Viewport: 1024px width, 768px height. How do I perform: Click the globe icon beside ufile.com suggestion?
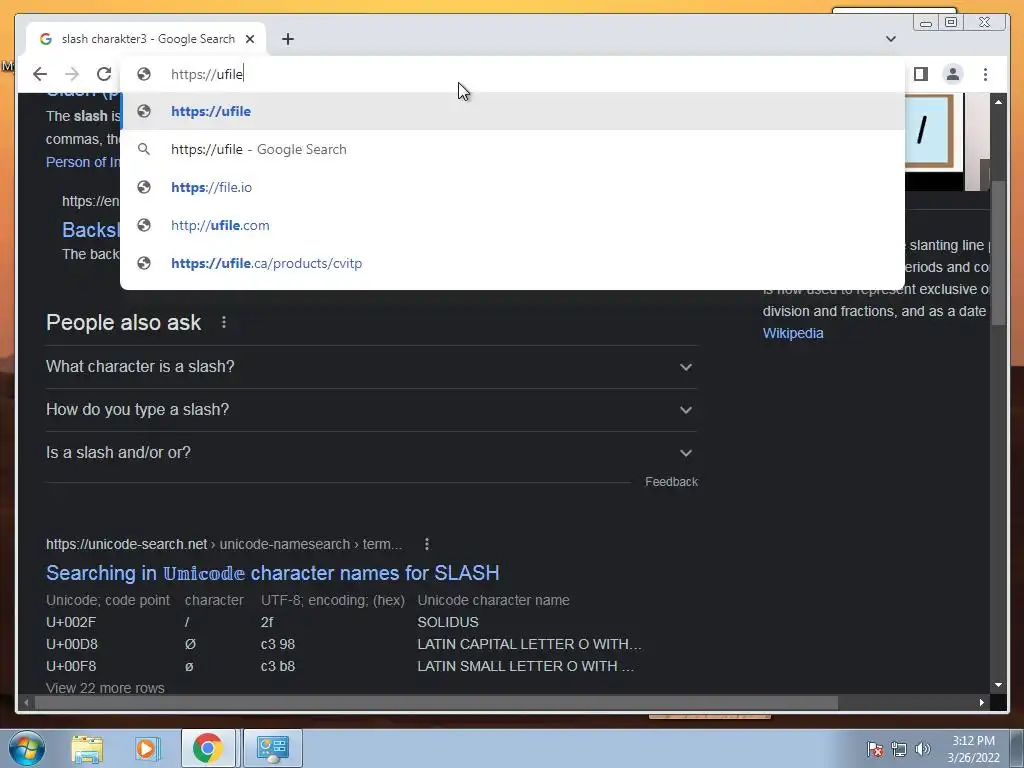pyautogui.click(x=144, y=225)
